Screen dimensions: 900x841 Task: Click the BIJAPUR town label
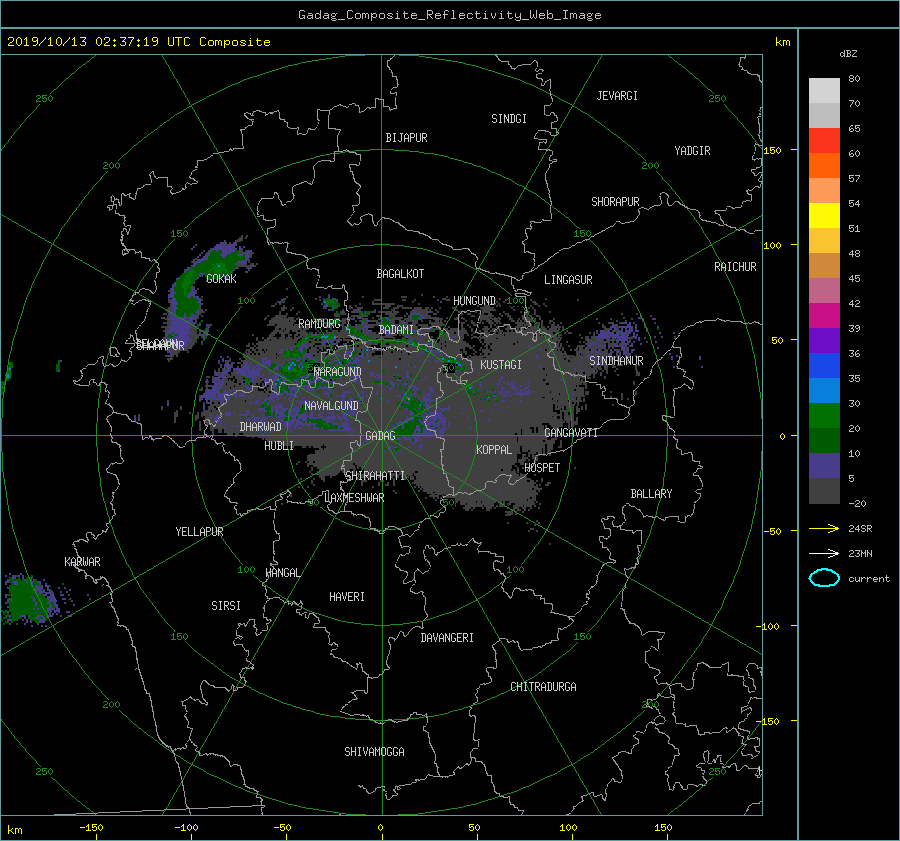coord(406,138)
